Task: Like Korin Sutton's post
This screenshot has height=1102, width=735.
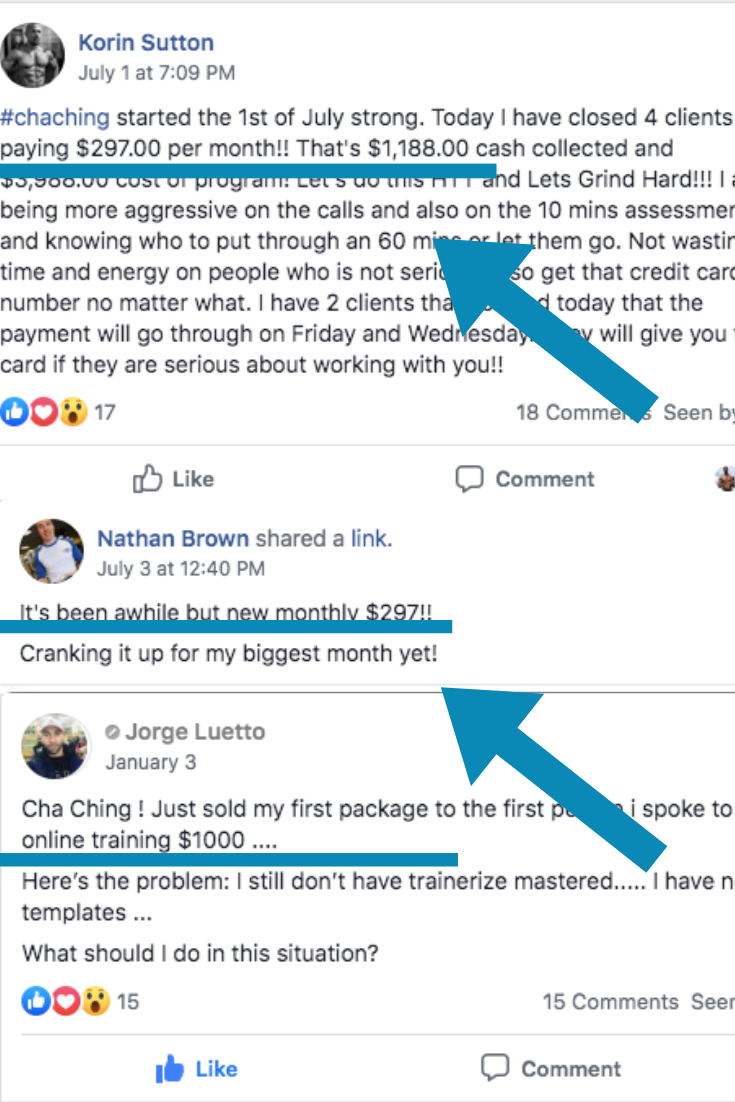Action: coord(174,479)
